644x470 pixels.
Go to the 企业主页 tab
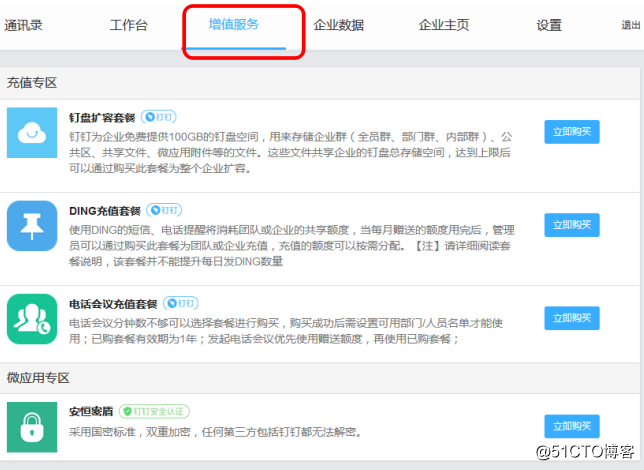(x=444, y=25)
